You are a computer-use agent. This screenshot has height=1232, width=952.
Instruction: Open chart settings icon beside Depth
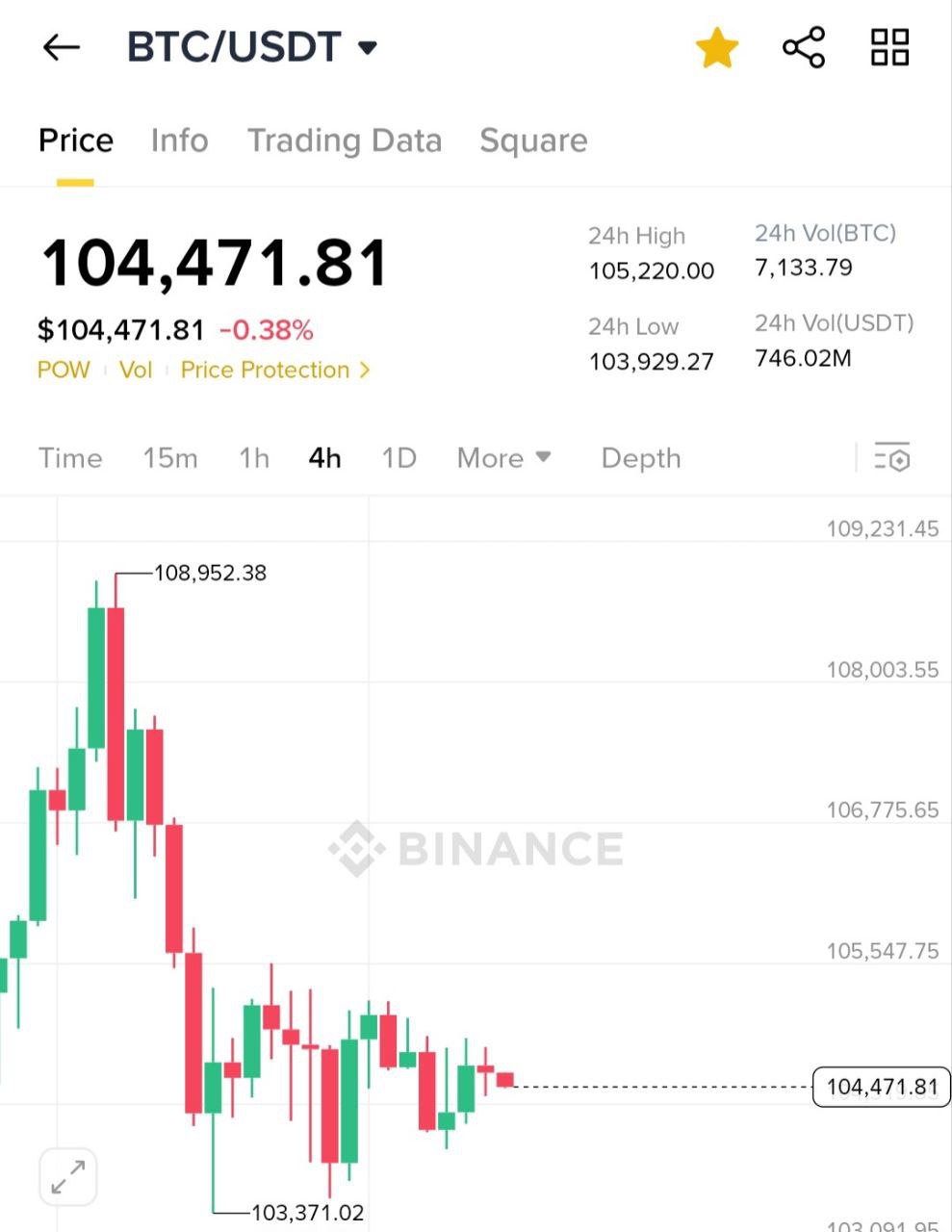pos(892,457)
